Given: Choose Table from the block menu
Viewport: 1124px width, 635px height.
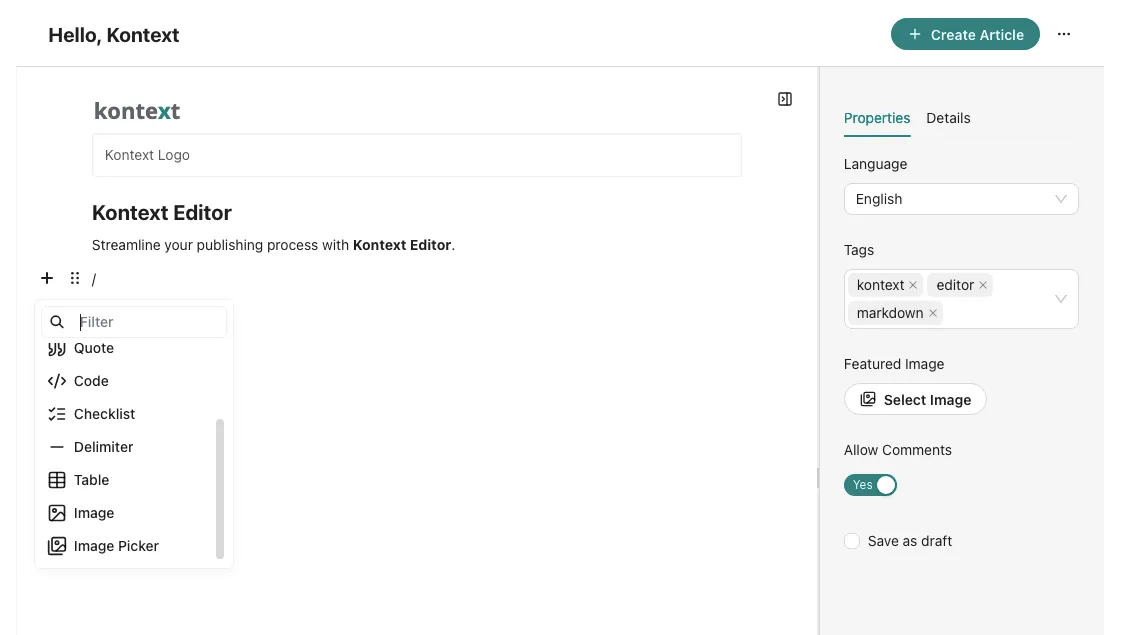Looking at the screenshot, I should pos(91,480).
